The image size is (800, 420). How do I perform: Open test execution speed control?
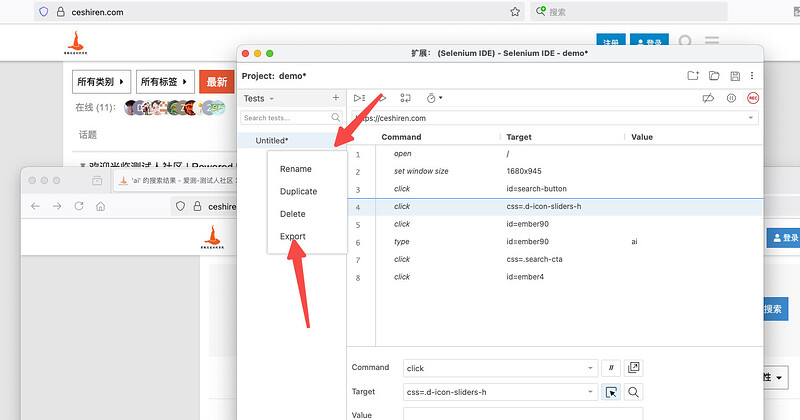pos(434,98)
